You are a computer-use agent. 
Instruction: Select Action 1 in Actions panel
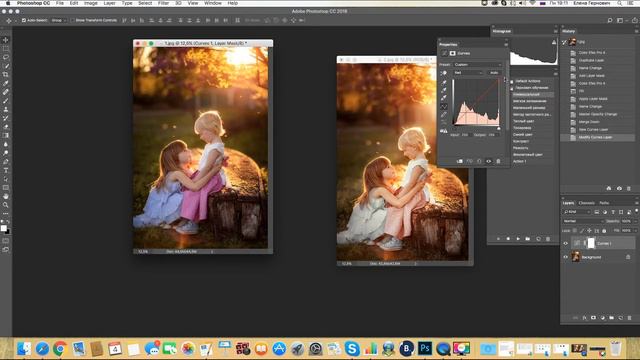pos(520,161)
